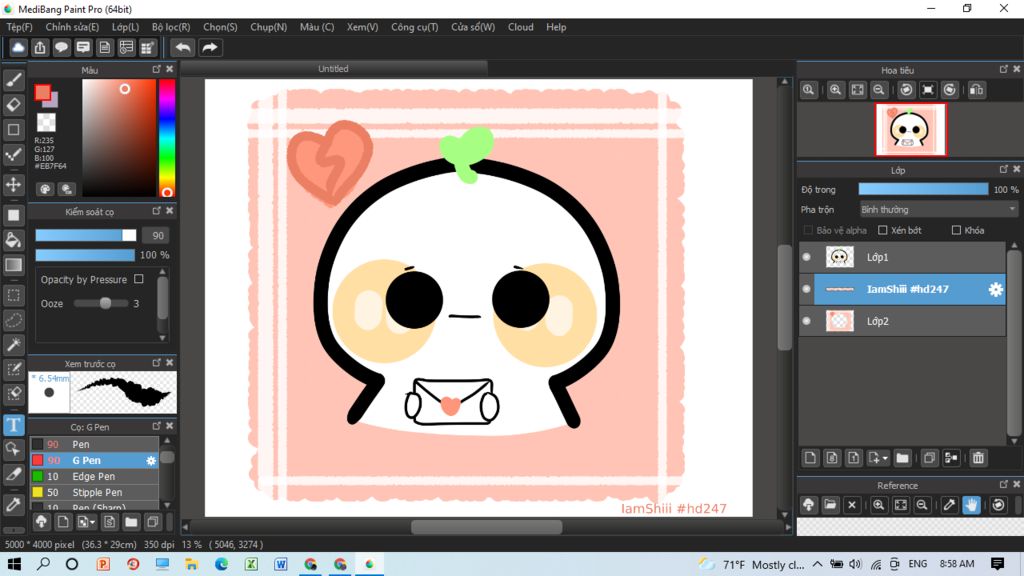Click the horizontal canvas scrollbar

click(x=487, y=526)
